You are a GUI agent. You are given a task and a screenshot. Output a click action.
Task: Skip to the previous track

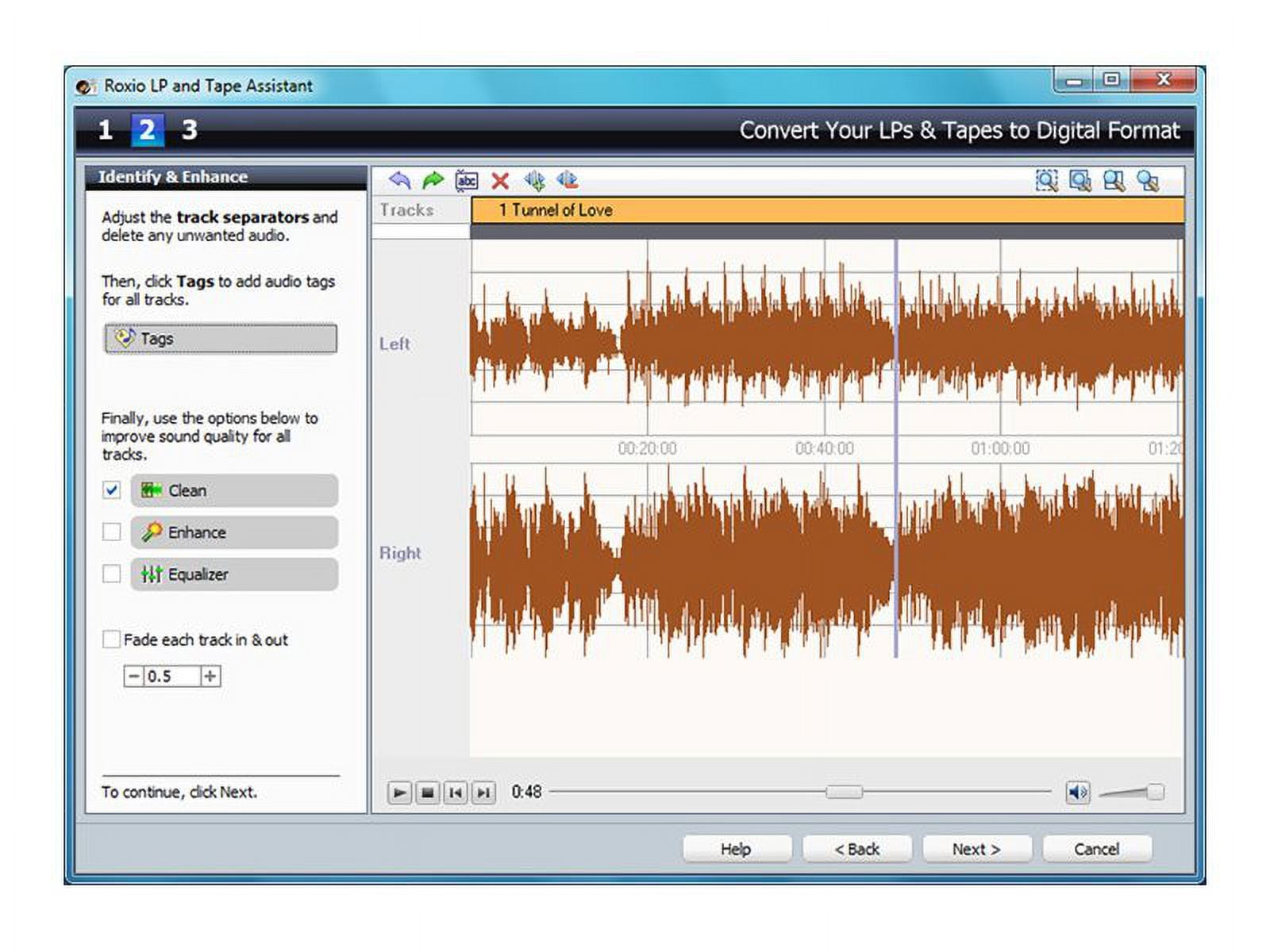click(x=456, y=793)
